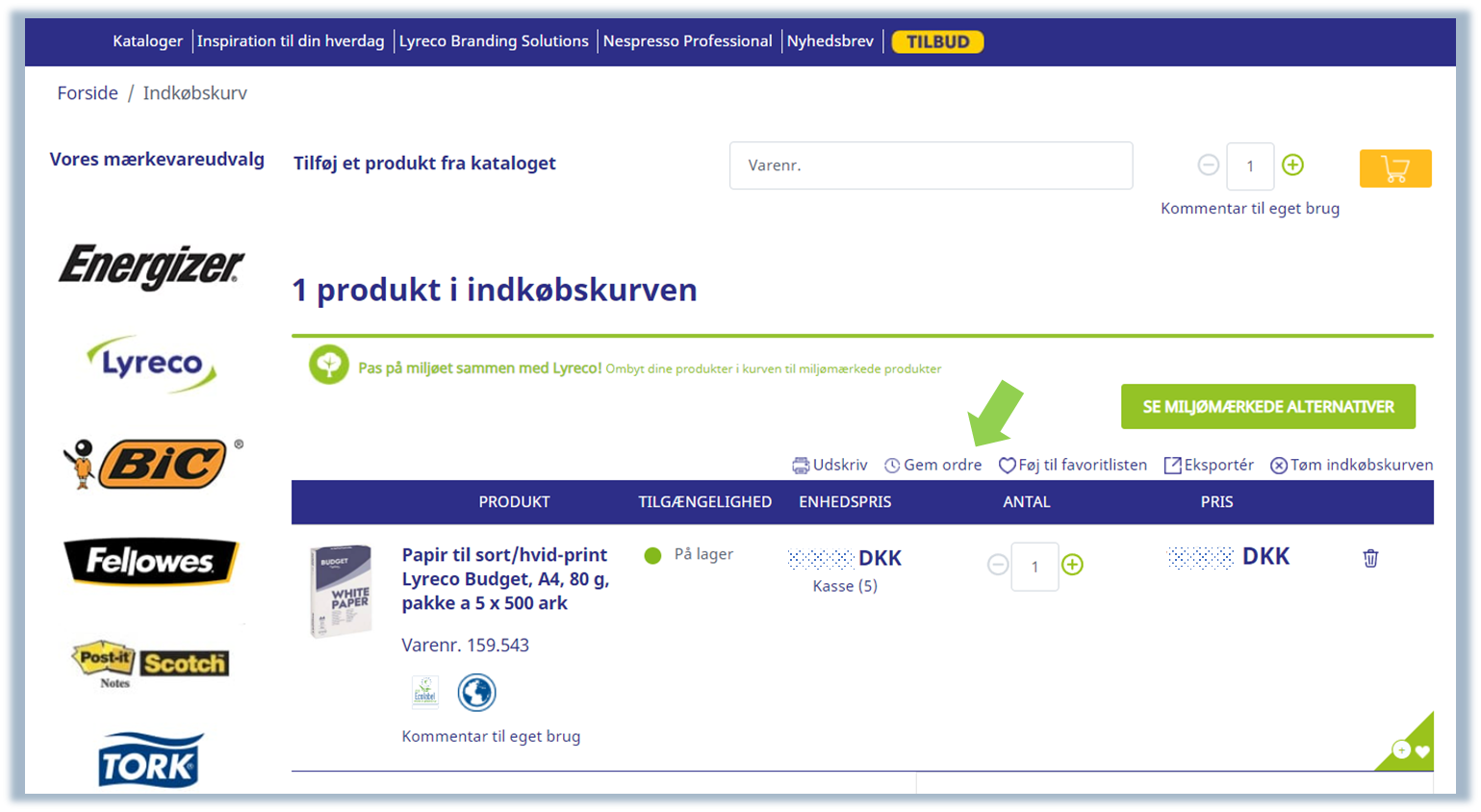
Task: Click the blue globe icon
Action: (476, 693)
